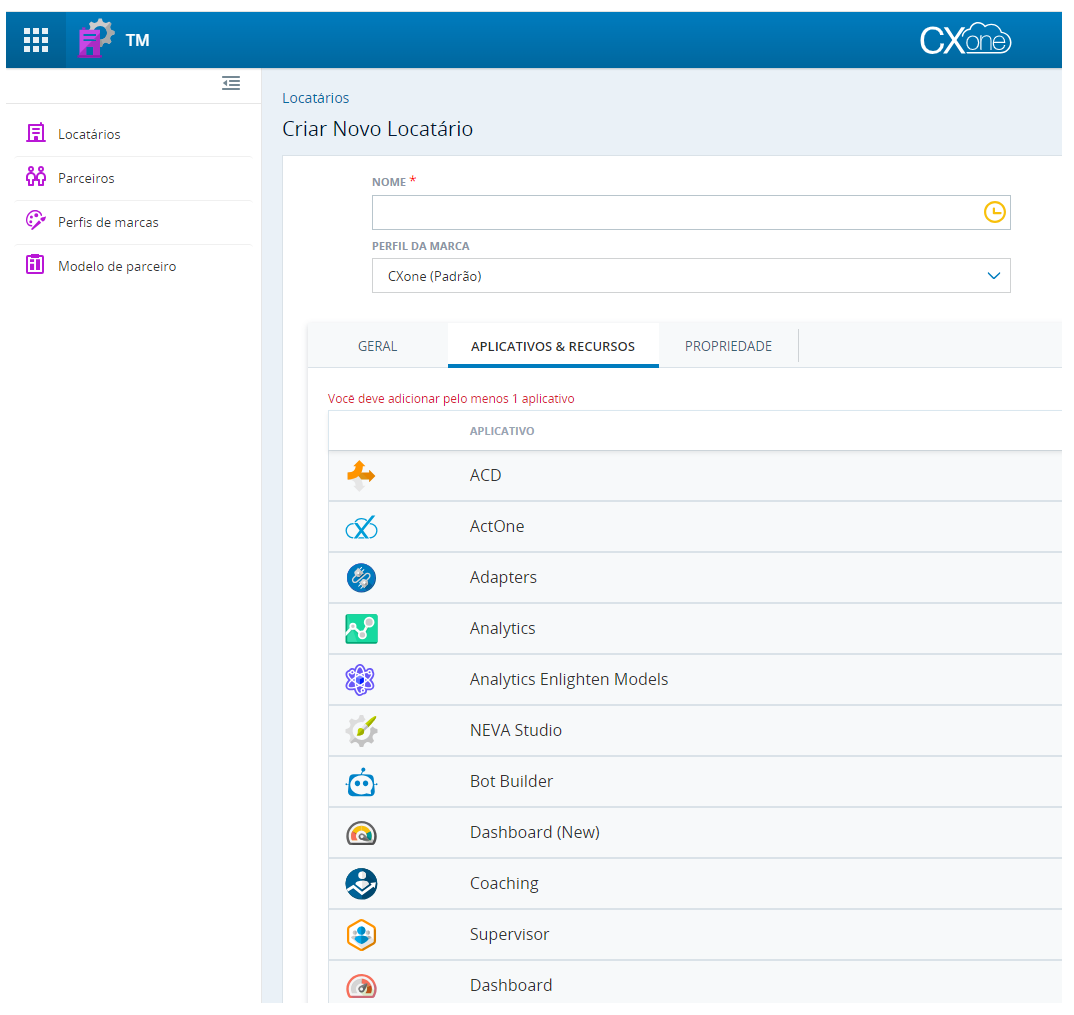Viewport: 1074px width, 1015px height.
Task: Select the Analytics application name
Action: [503, 628]
